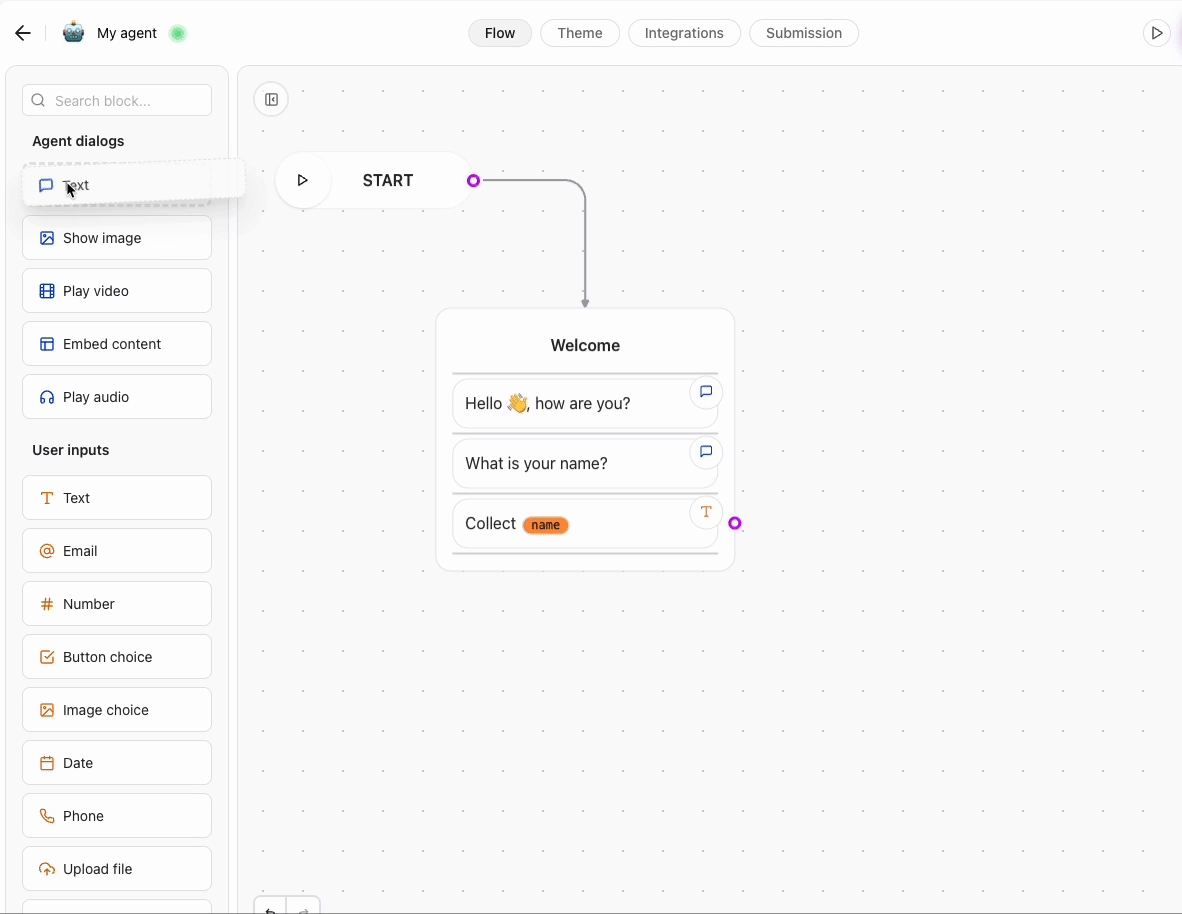Click the Number input hash icon
The height and width of the screenshot is (914, 1182).
click(x=46, y=604)
